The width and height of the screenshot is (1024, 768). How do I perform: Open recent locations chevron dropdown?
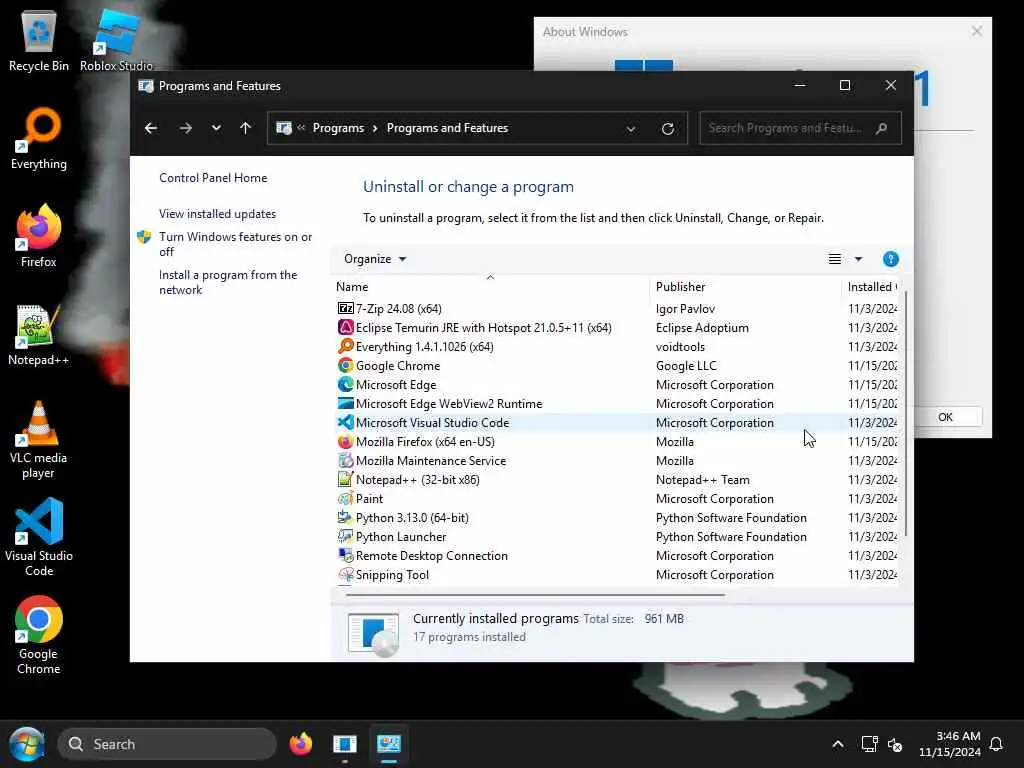(216, 128)
